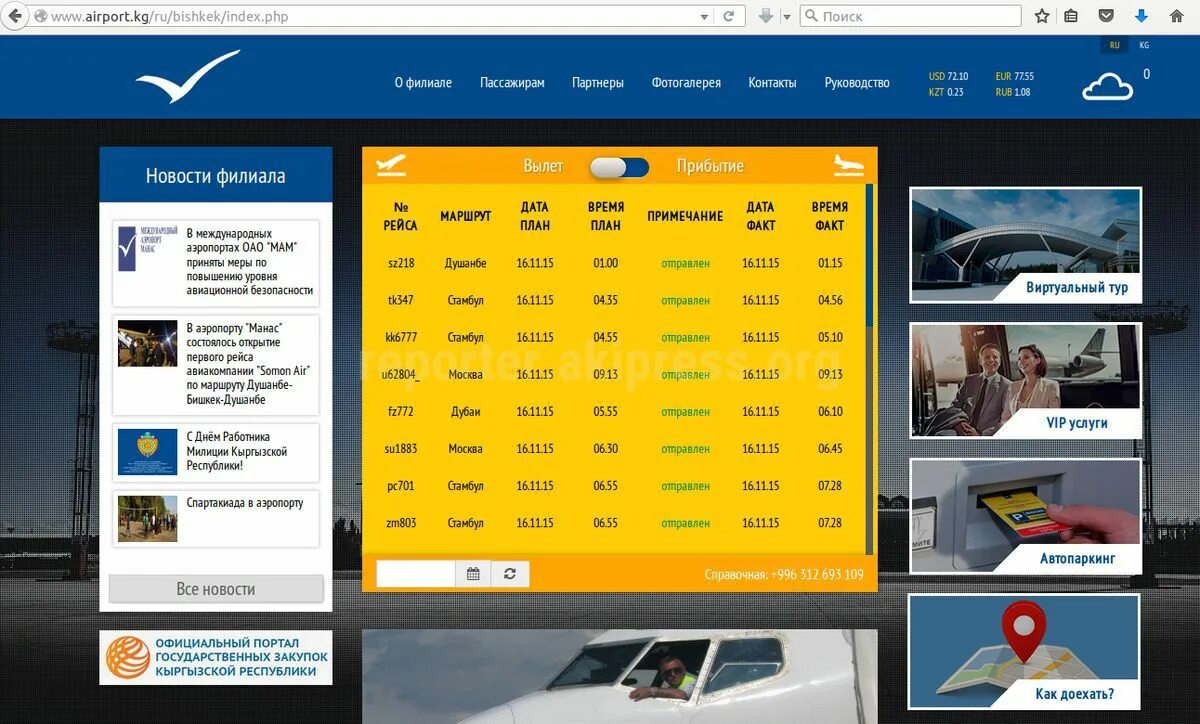Screen dimensions: 1200x724
Task: Click the airport bird logo
Action: (x=188, y=77)
